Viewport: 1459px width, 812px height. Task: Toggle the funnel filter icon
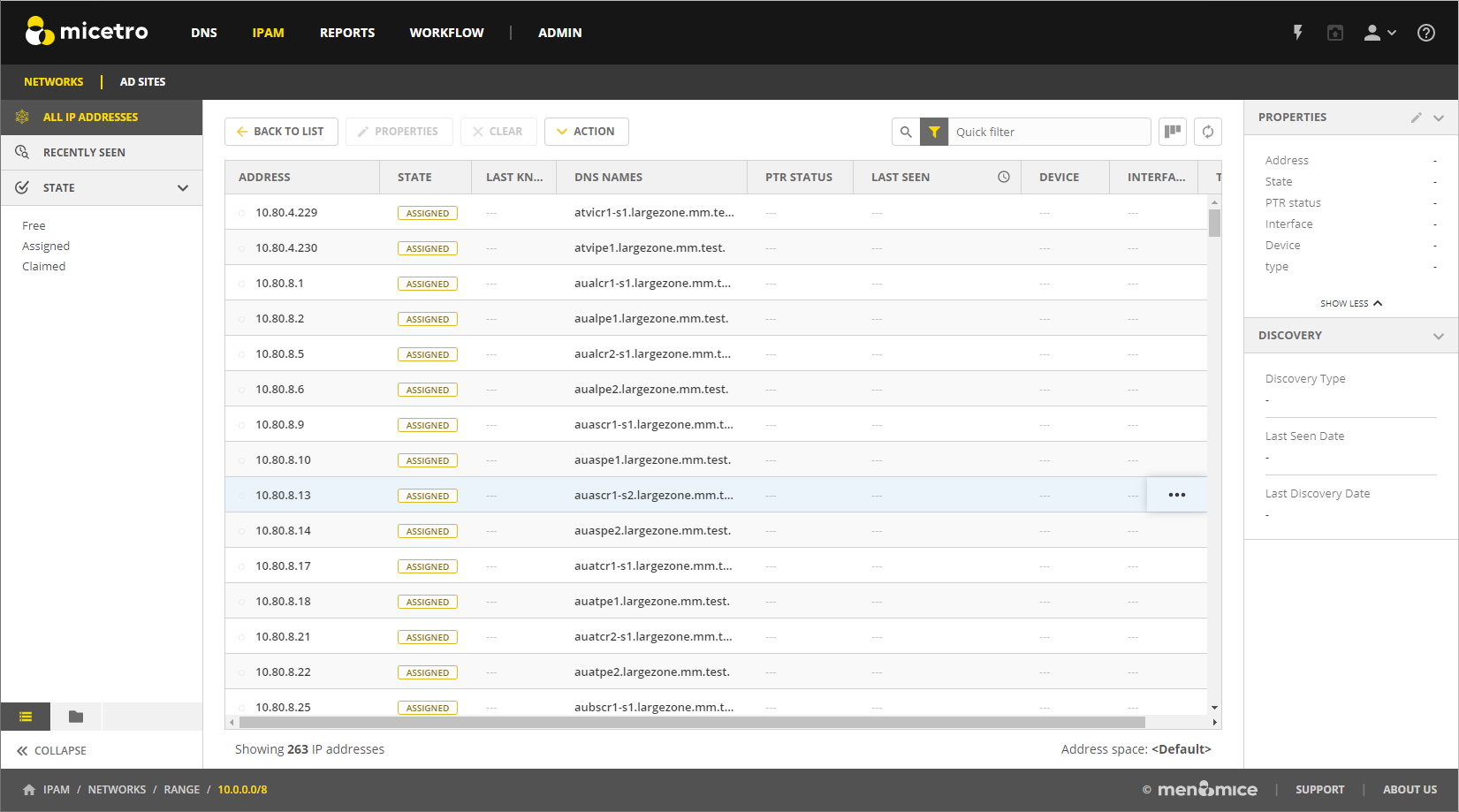pyautogui.click(x=934, y=132)
